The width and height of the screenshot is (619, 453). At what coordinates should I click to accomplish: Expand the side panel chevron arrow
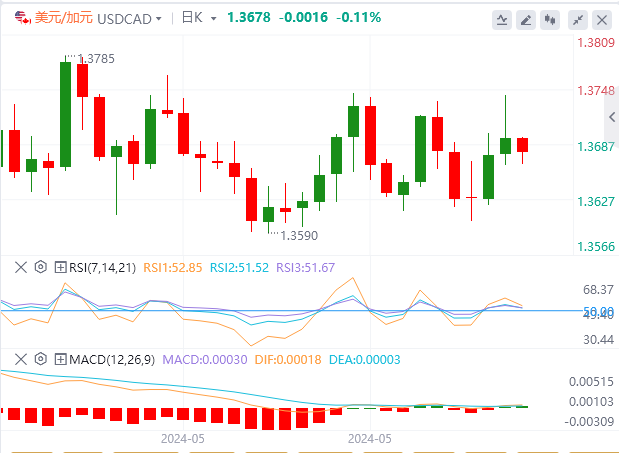pos(612,117)
